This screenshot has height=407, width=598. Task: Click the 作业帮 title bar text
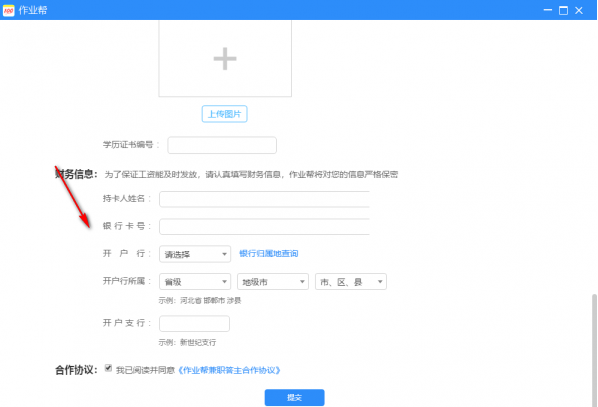click(33, 10)
